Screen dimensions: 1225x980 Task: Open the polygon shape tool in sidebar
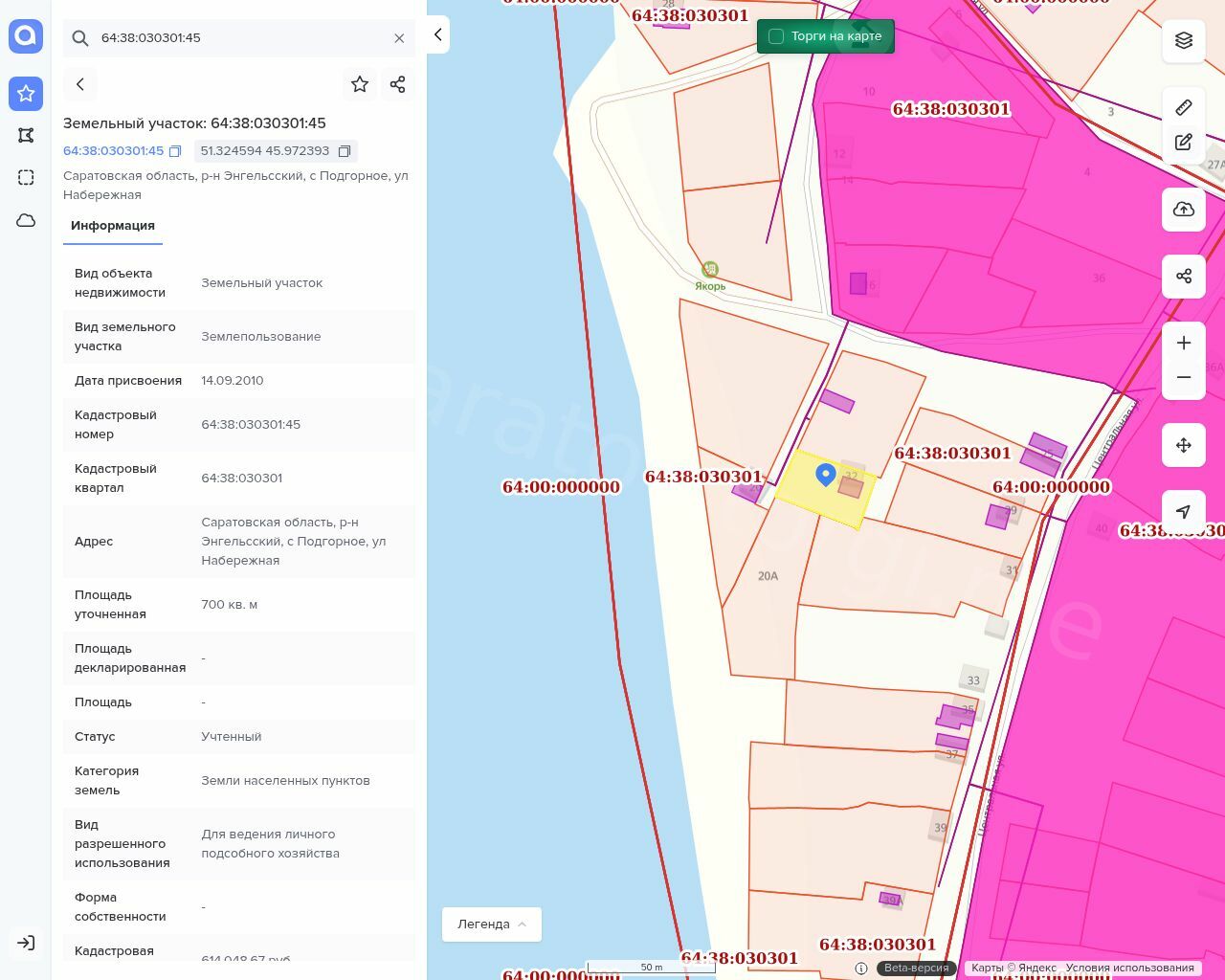(x=26, y=136)
